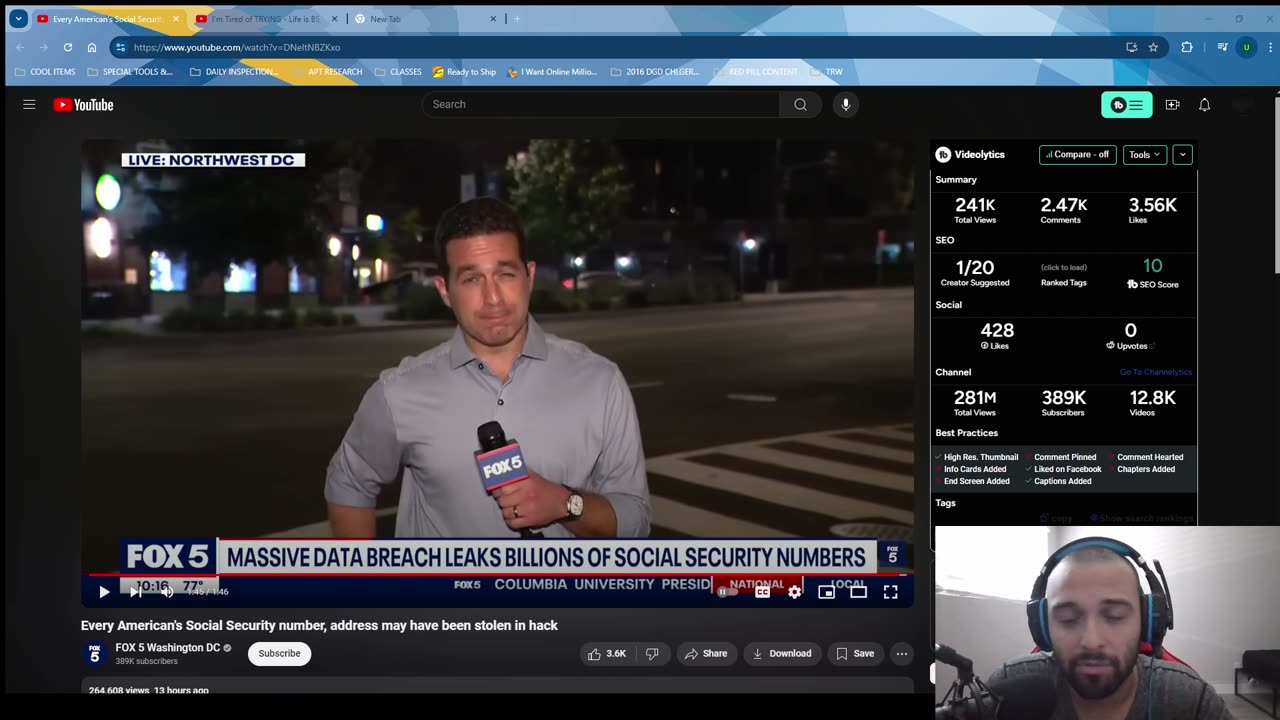The width and height of the screenshot is (1280, 720).
Task: Open the Videolytics Tools dropdown
Action: (x=1144, y=155)
